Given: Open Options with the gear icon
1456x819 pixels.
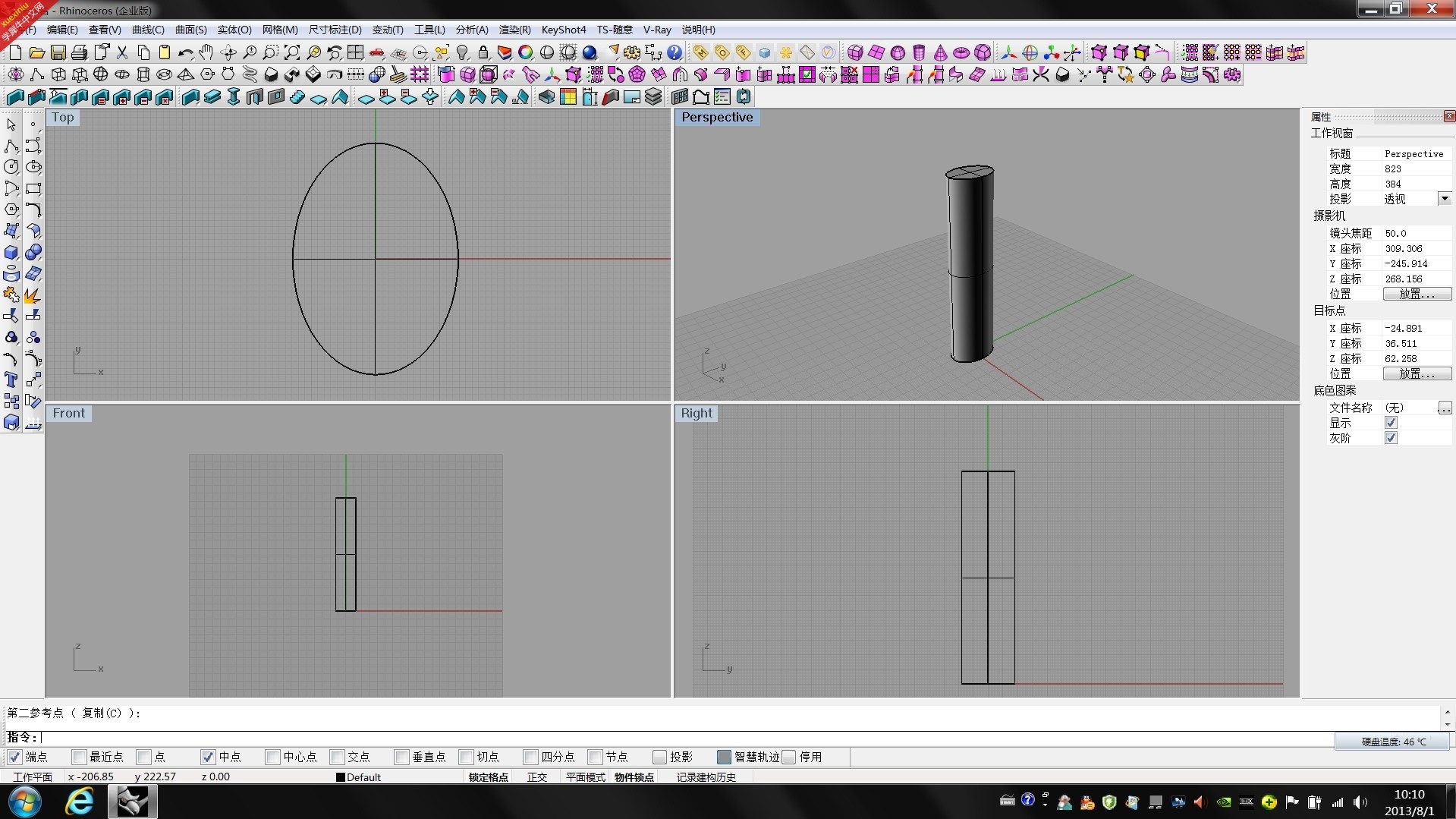Looking at the screenshot, I should click(632, 52).
